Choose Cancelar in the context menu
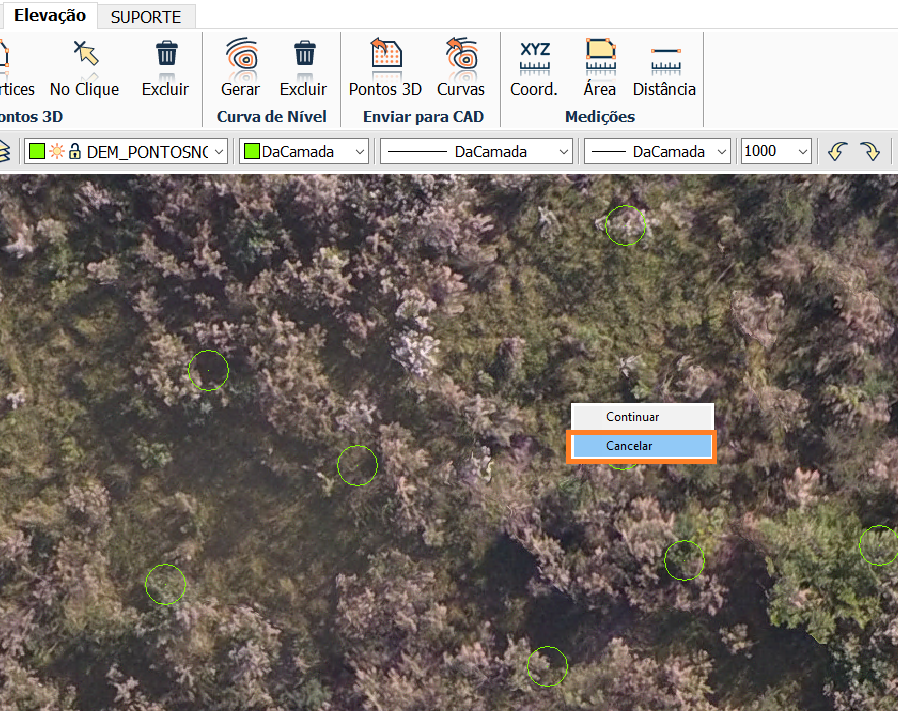 [x=641, y=446]
